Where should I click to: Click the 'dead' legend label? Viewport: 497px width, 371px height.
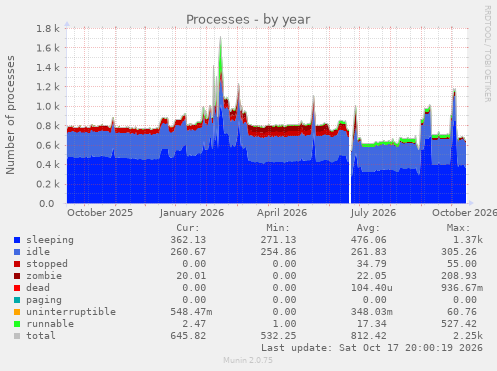38,288
